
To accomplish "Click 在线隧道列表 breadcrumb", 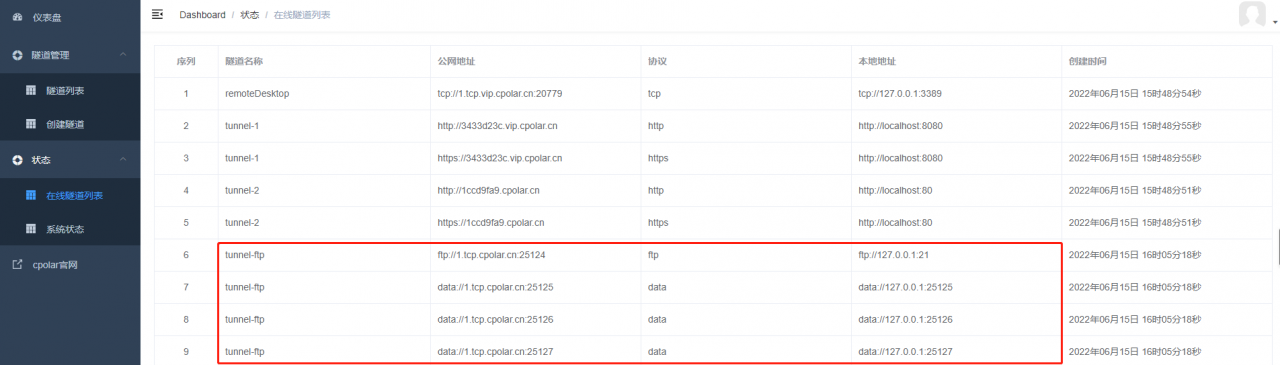I will [302, 15].
